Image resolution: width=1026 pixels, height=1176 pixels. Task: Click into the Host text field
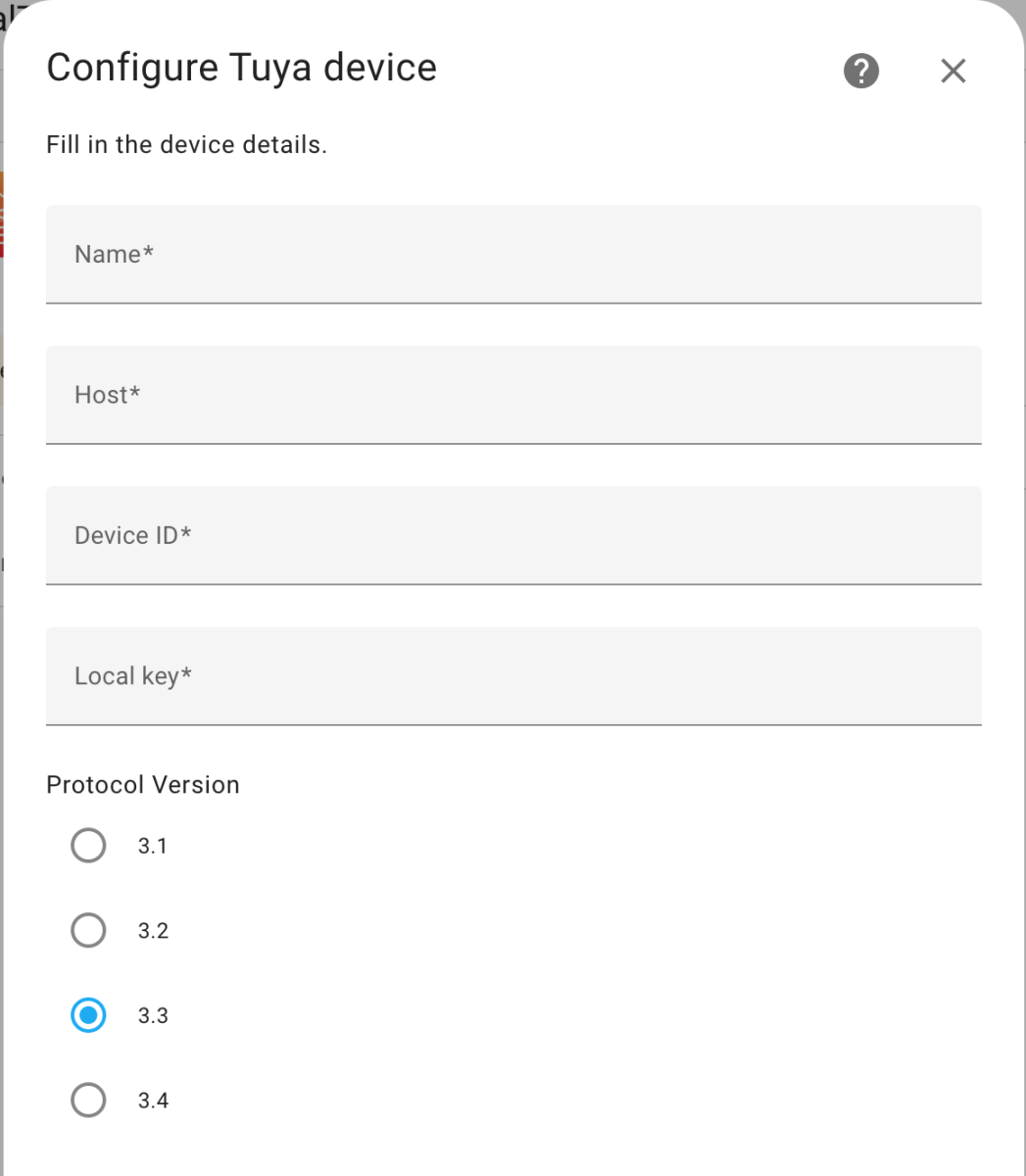click(x=513, y=395)
